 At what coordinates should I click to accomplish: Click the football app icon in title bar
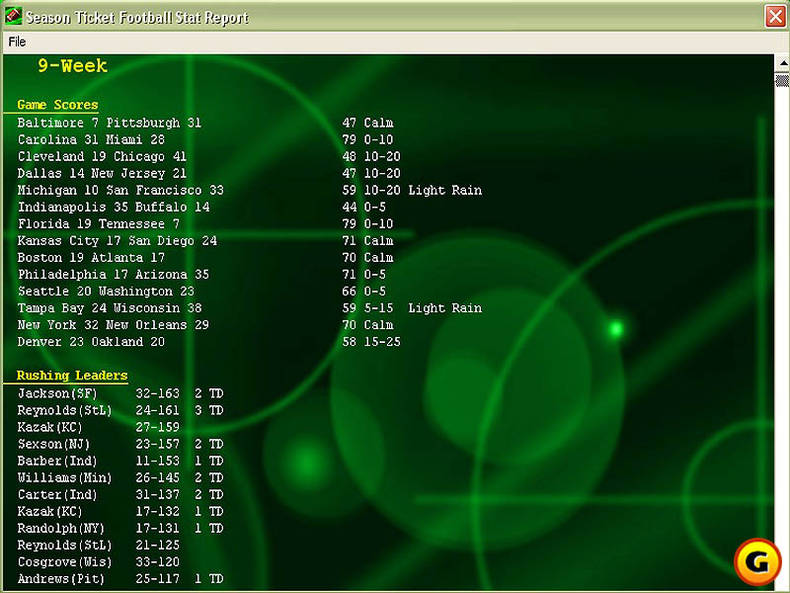pos(12,16)
